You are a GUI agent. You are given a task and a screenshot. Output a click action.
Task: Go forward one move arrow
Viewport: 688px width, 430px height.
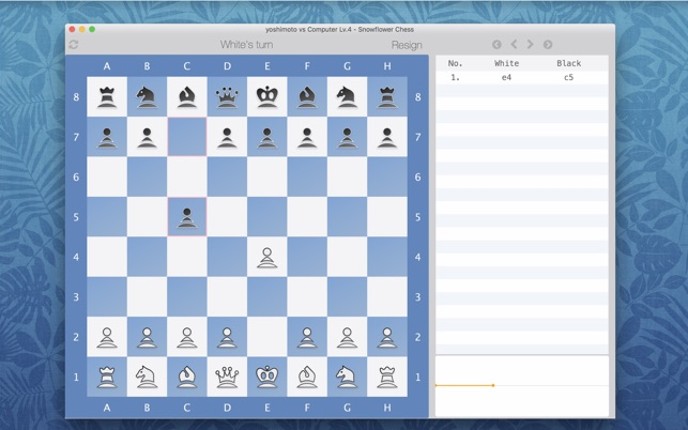pyautogui.click(x=530, y=44)
